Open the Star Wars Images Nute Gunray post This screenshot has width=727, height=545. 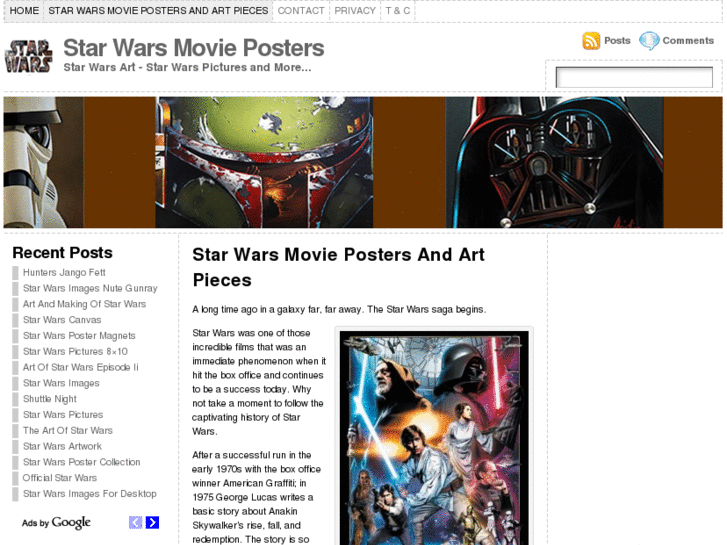[x=90, y=288]
